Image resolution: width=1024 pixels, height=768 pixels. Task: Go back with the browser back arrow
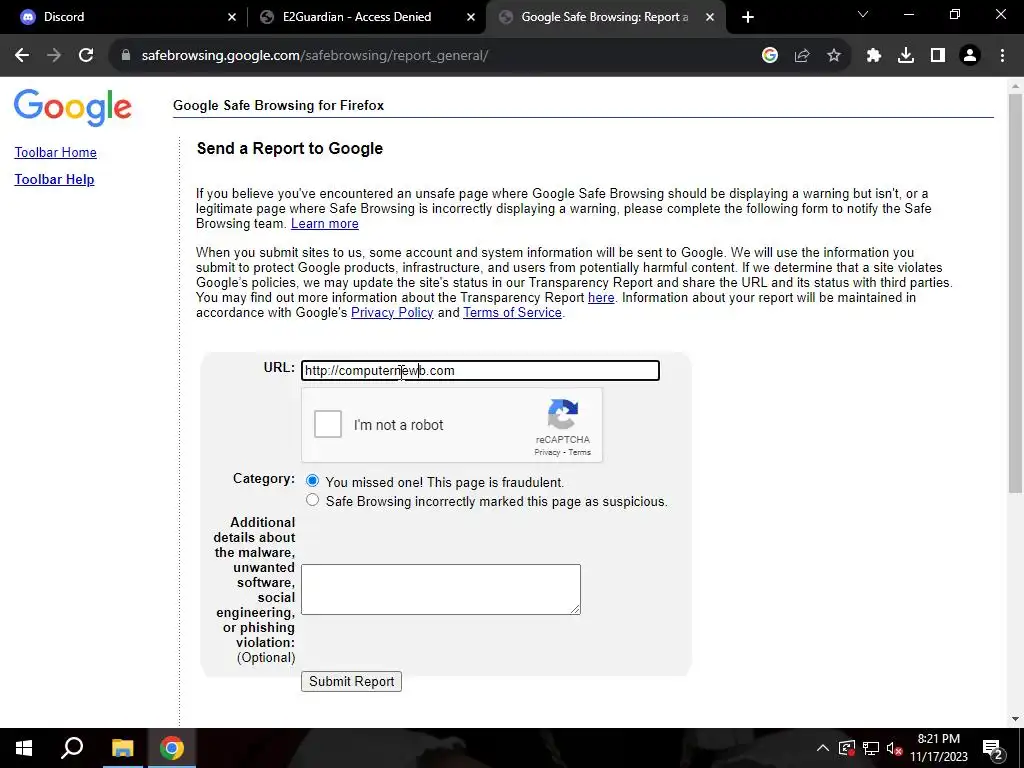click(22, 56)
